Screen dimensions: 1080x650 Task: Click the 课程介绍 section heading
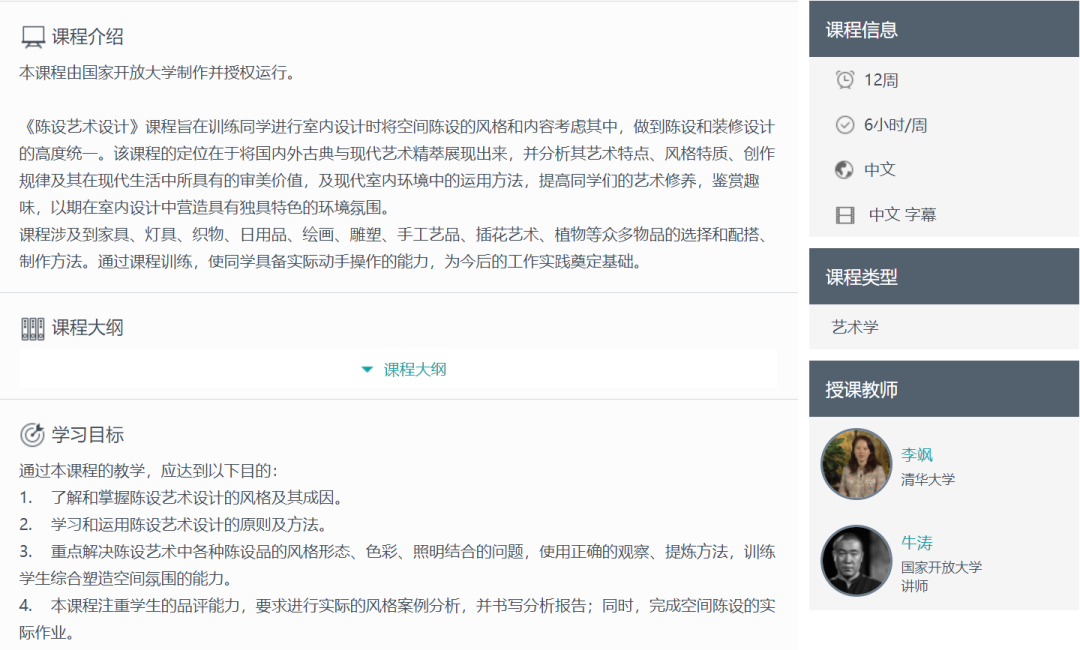tap(88, 37)
